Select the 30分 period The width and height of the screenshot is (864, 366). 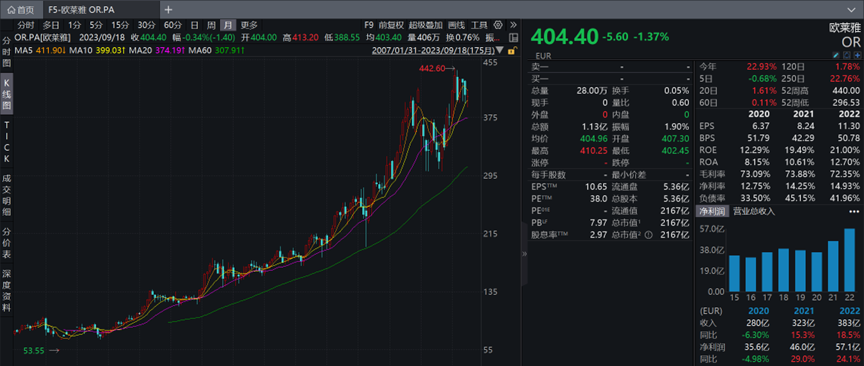(x=146, y=25)
